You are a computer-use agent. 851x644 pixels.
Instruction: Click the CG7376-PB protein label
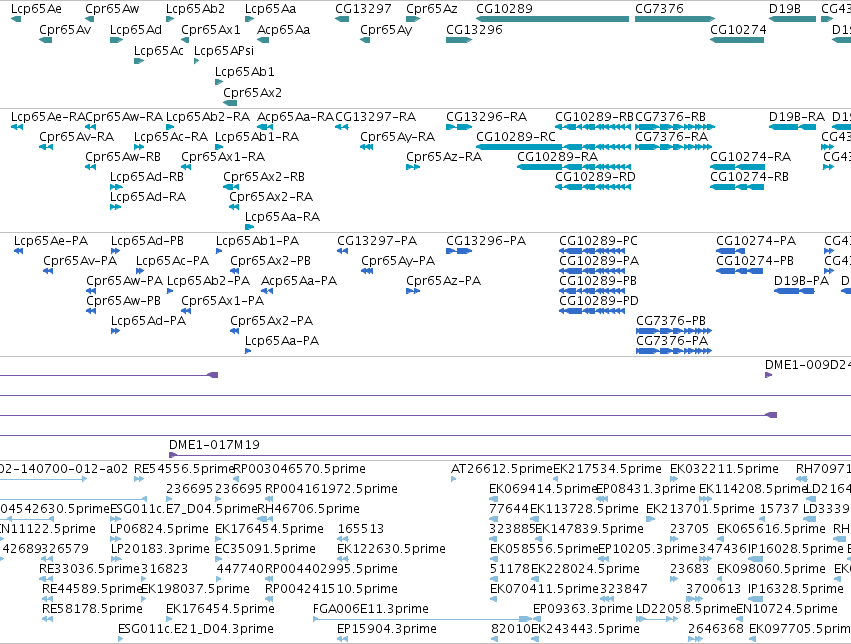[x=671, y=321]
